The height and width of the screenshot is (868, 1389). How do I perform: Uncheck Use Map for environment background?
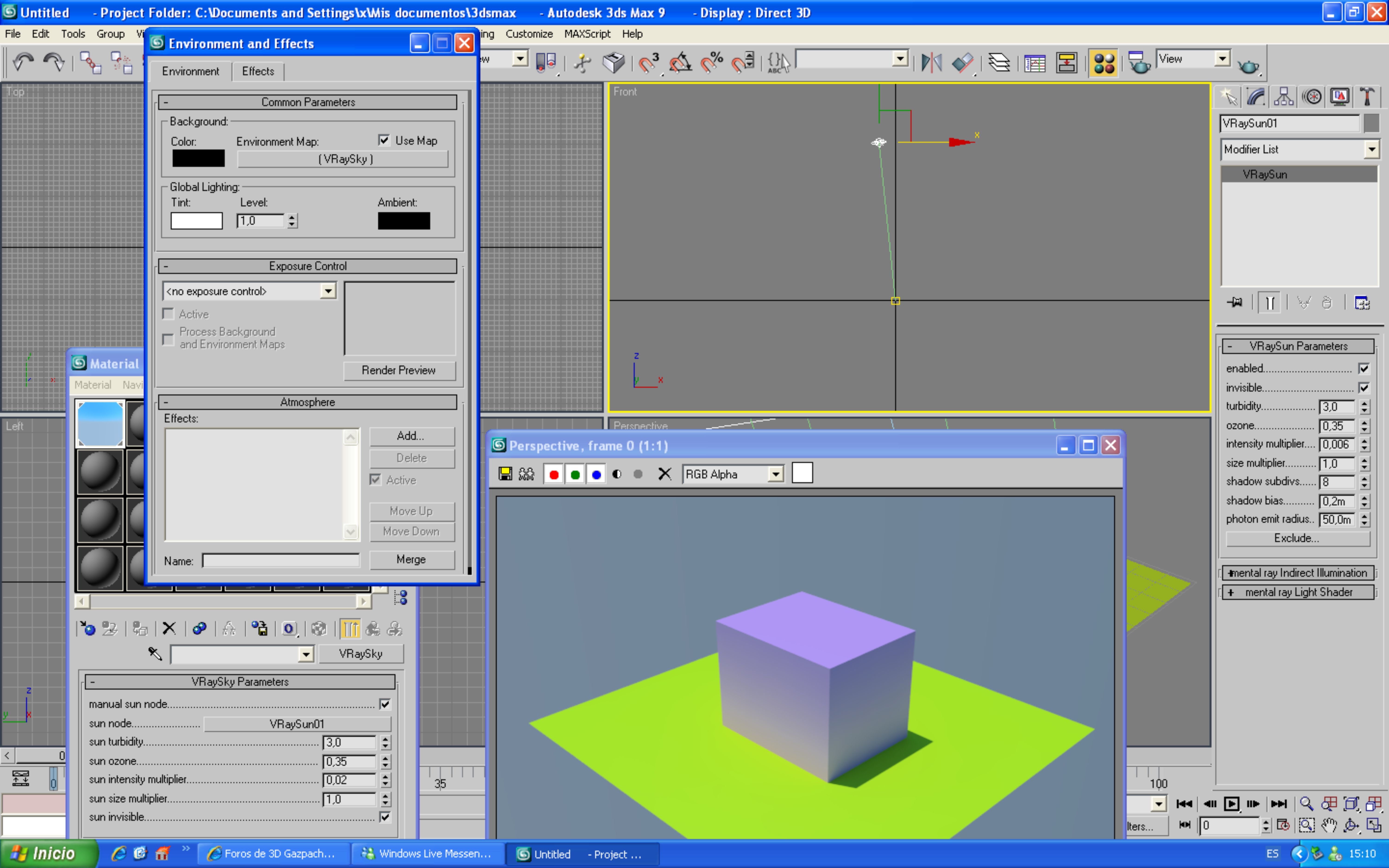(384, 140)
